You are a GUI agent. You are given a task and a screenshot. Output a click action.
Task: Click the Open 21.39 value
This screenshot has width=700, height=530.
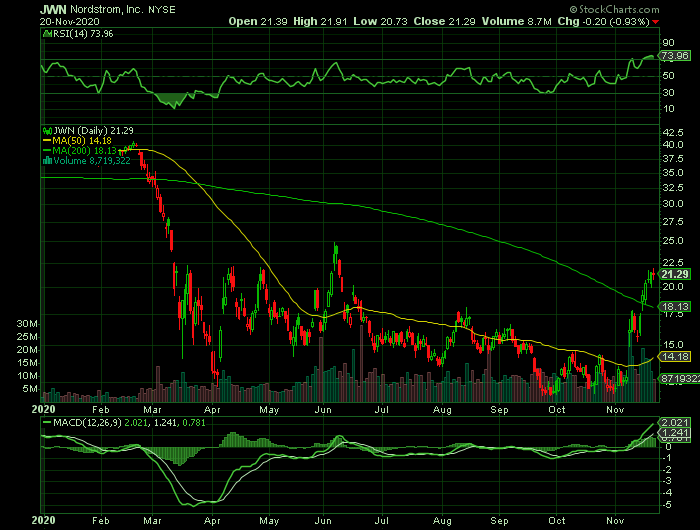coord(258,21)
